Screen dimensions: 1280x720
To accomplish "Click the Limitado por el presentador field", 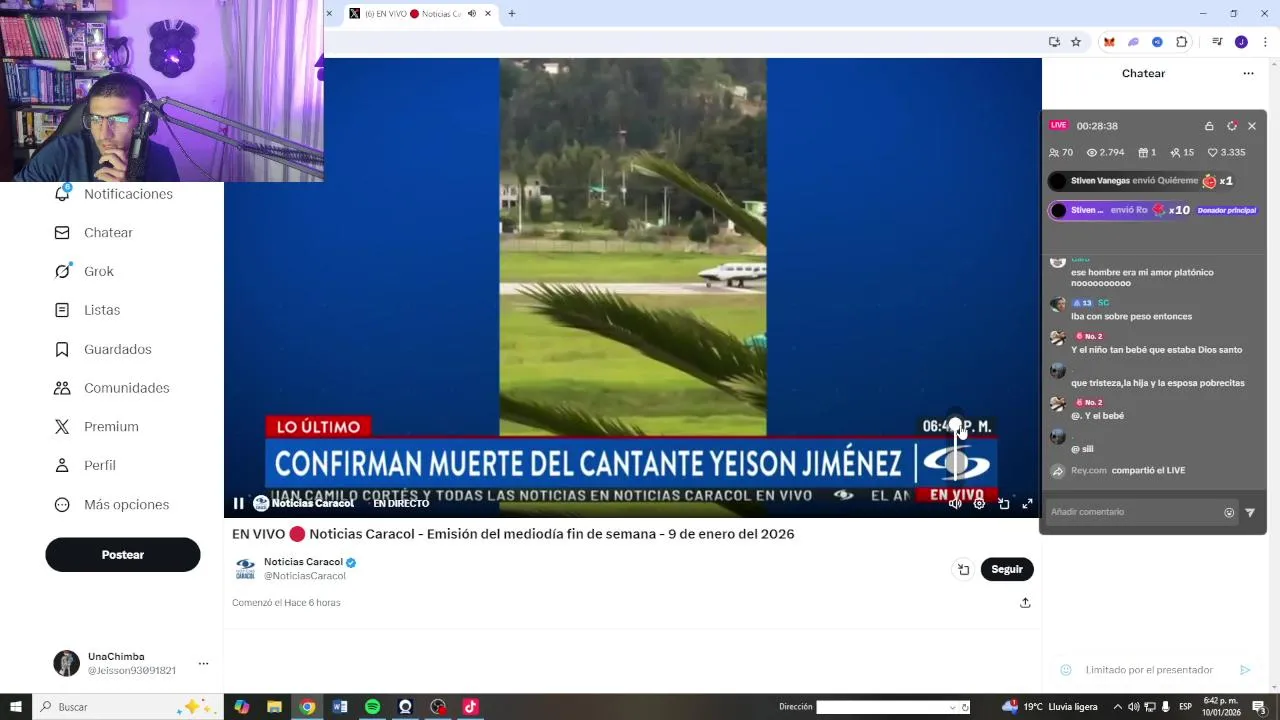I will coord(1149,670).
